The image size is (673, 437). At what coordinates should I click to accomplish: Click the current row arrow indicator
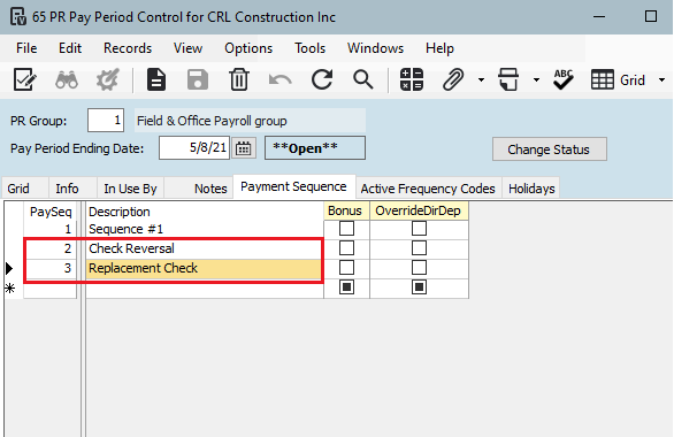pos(9,268)
